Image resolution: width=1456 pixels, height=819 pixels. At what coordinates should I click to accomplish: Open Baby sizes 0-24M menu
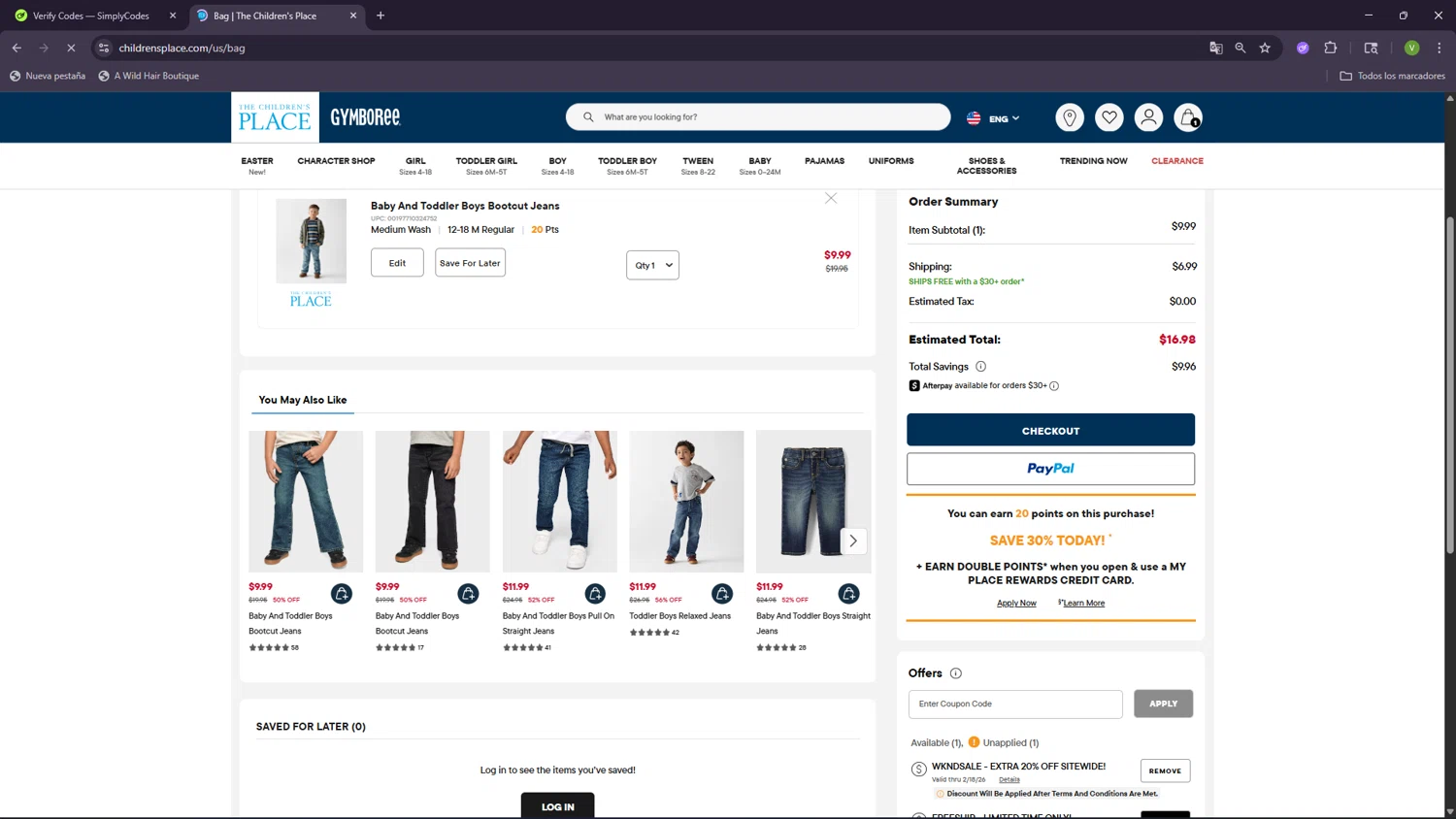[x=760, y=166]
